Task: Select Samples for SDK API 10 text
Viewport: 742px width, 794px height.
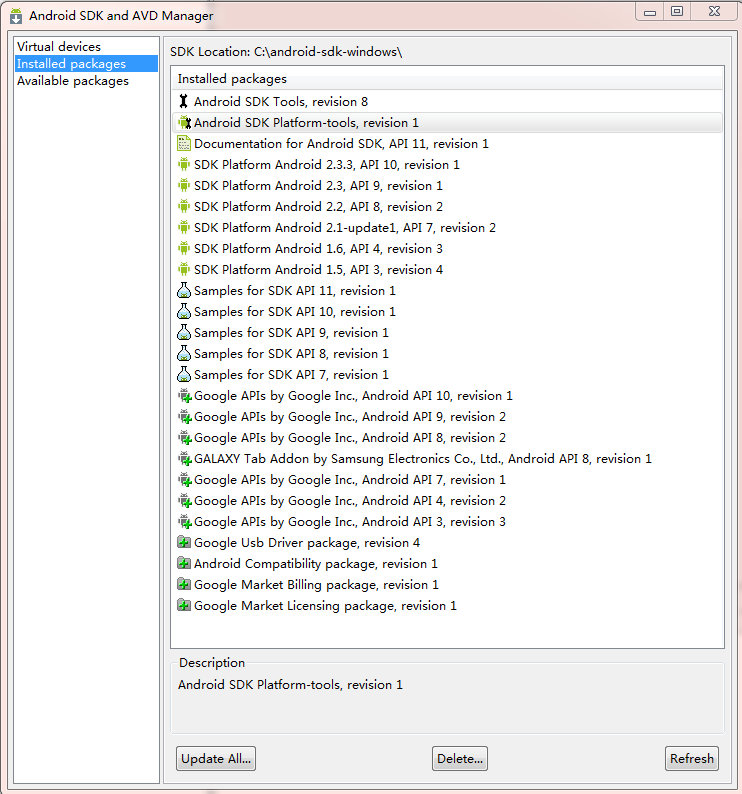Action: tap(295, 312)
